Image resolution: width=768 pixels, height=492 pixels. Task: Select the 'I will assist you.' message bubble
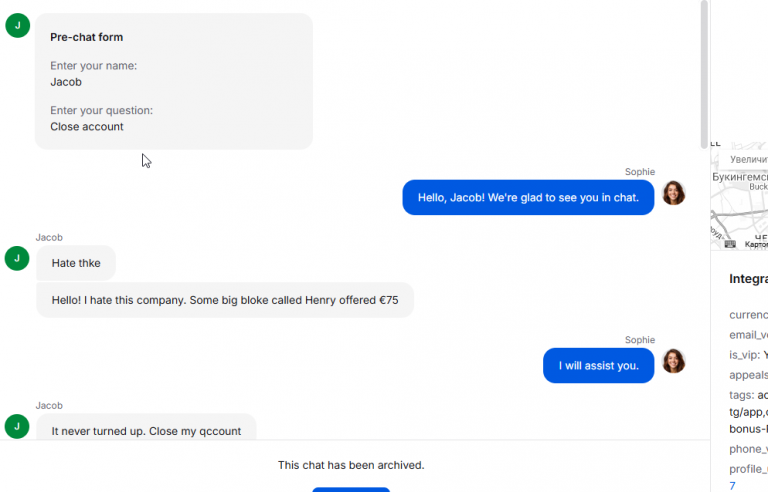pyautogui.click(x=598, y=365)
